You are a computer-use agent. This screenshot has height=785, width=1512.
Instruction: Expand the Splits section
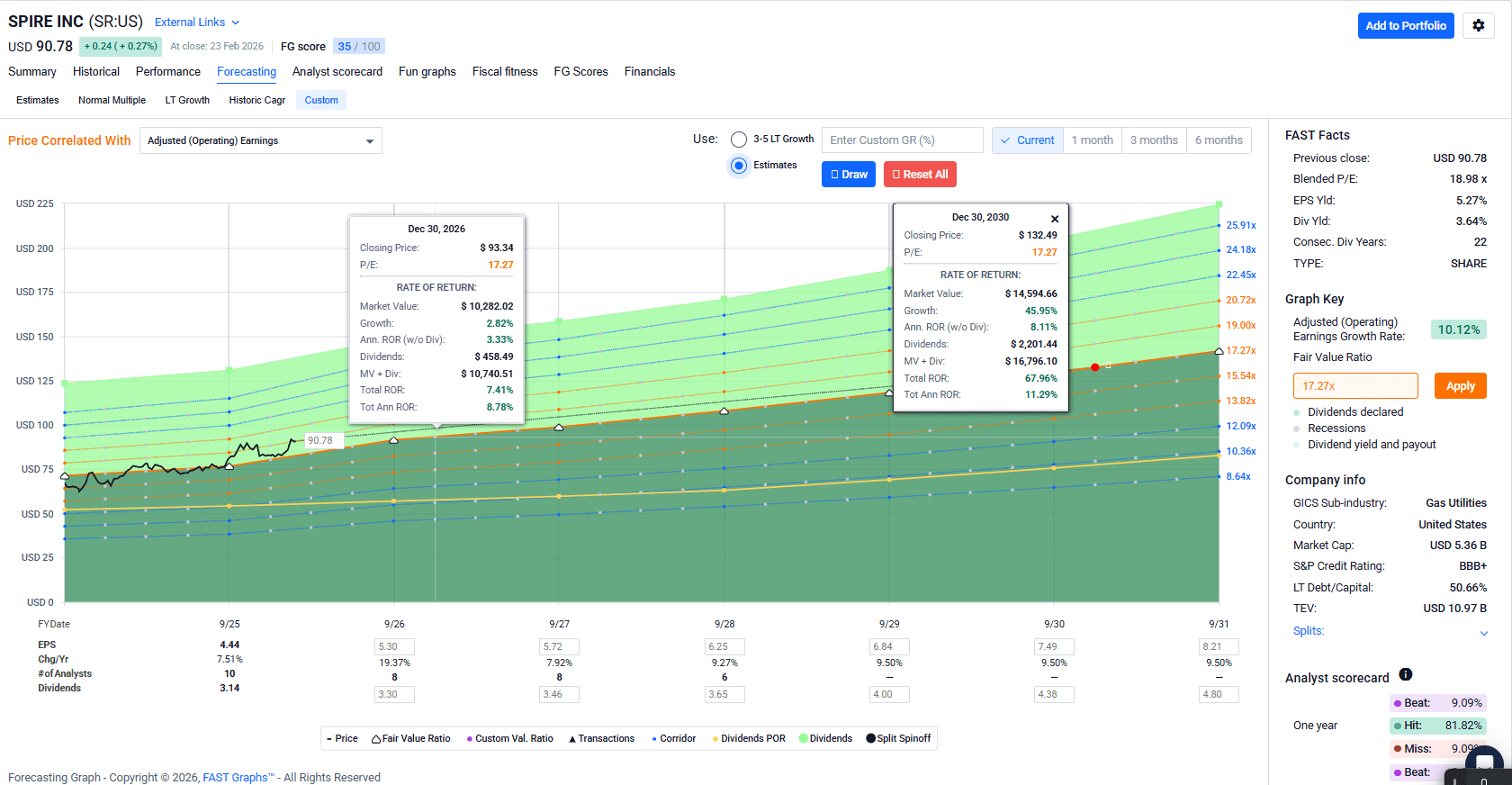point(1390,631)
